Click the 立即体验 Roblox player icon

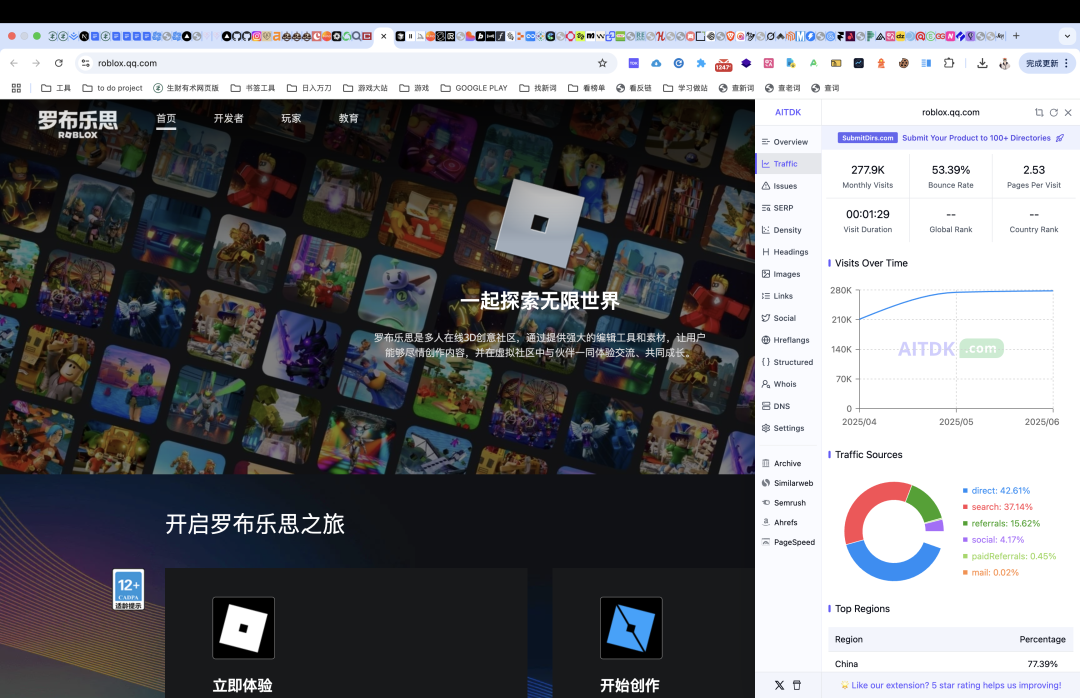click(x=243, y=628)
